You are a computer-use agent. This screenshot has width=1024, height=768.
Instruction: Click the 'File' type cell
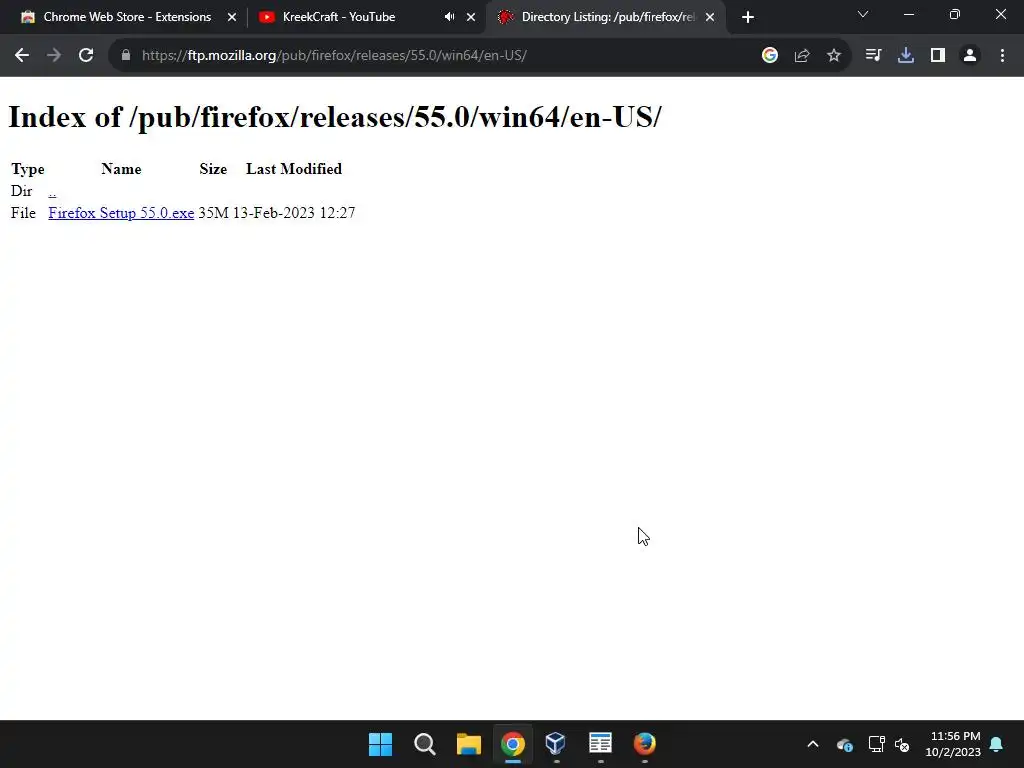click(x=24, y=213)
